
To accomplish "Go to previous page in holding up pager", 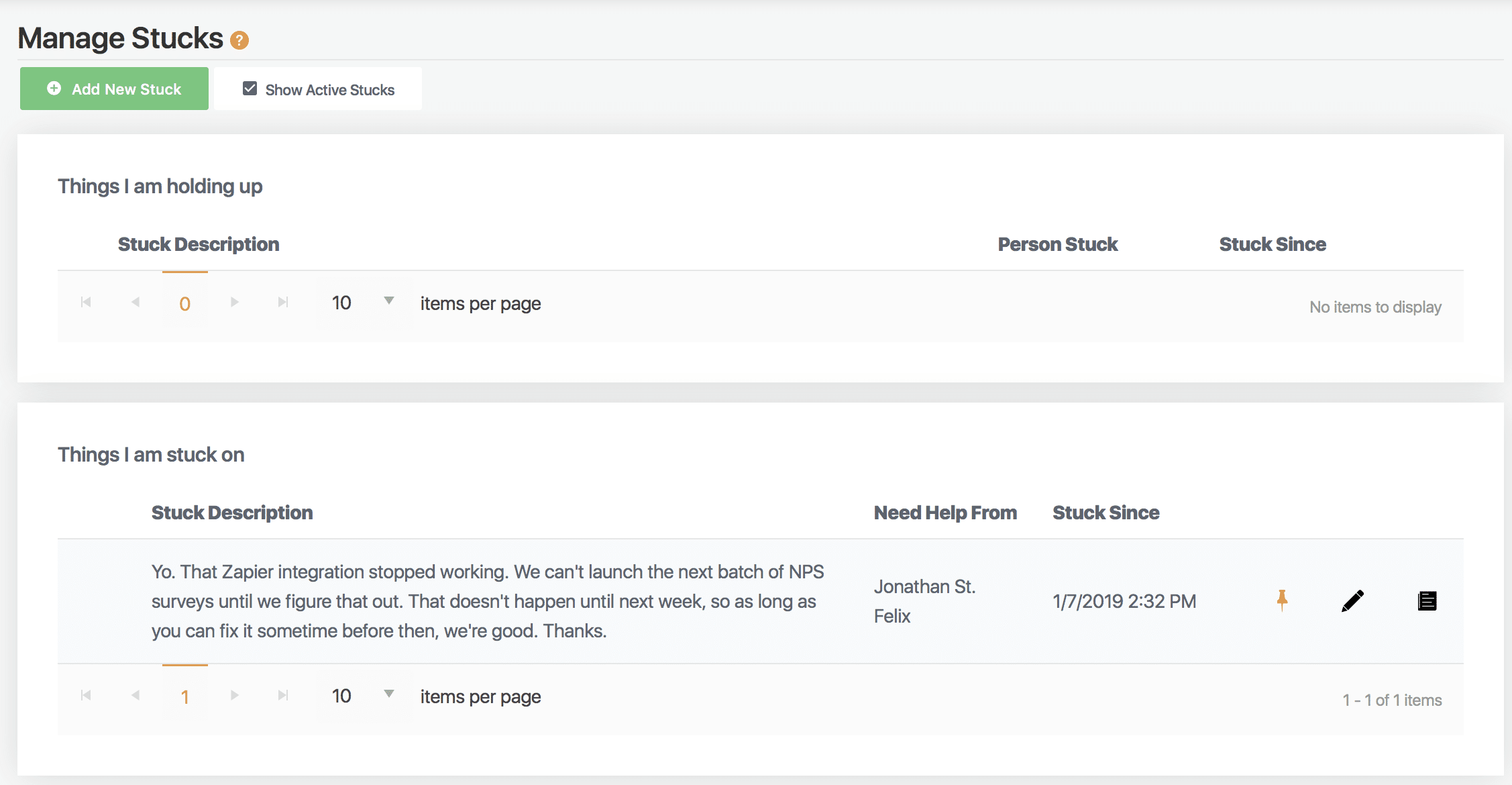I will [136, 303].
